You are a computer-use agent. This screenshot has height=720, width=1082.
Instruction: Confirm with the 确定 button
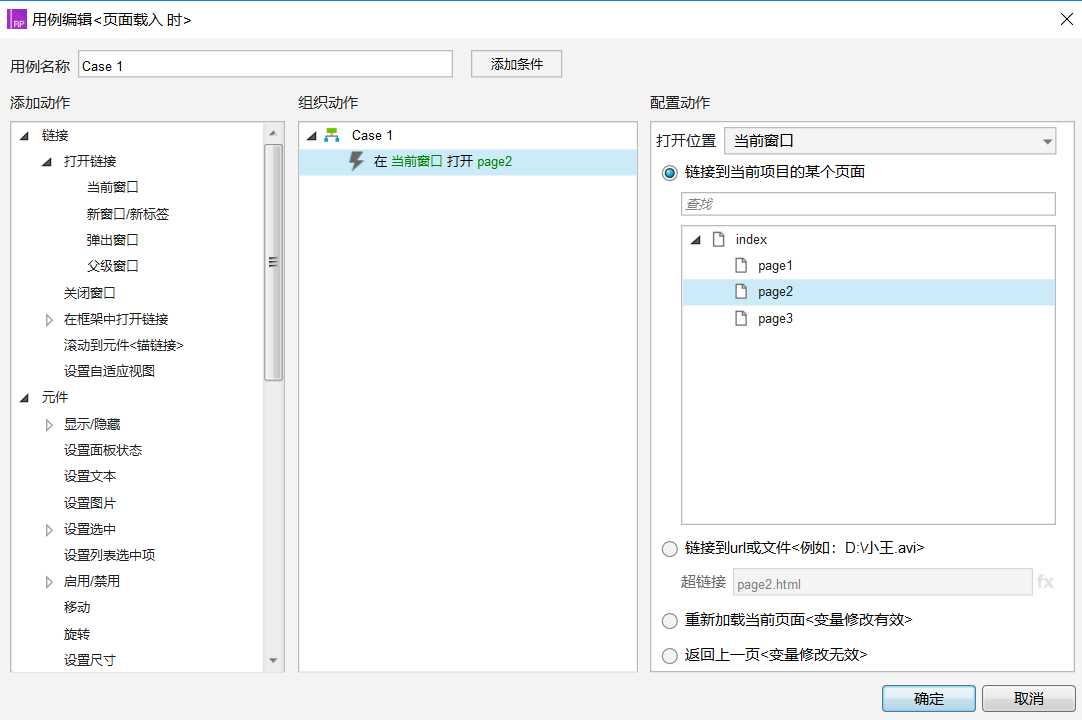point(928,699)
